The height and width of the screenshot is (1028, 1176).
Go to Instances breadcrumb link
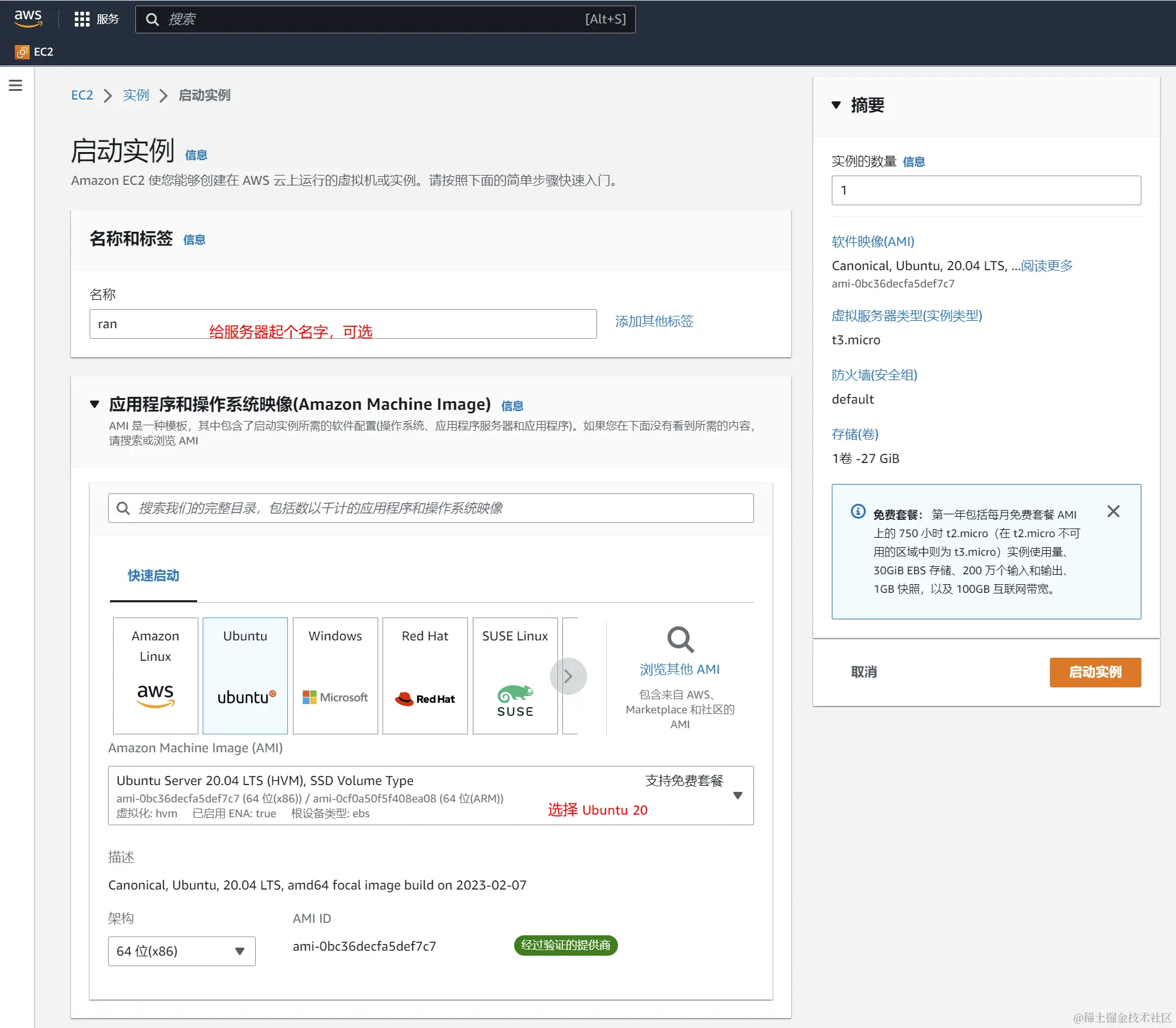pyautogui.click(x=136, y=95)
